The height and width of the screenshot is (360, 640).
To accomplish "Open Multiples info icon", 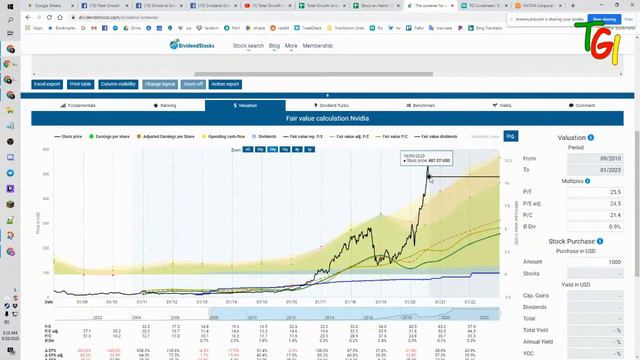I will coord(587,181).
